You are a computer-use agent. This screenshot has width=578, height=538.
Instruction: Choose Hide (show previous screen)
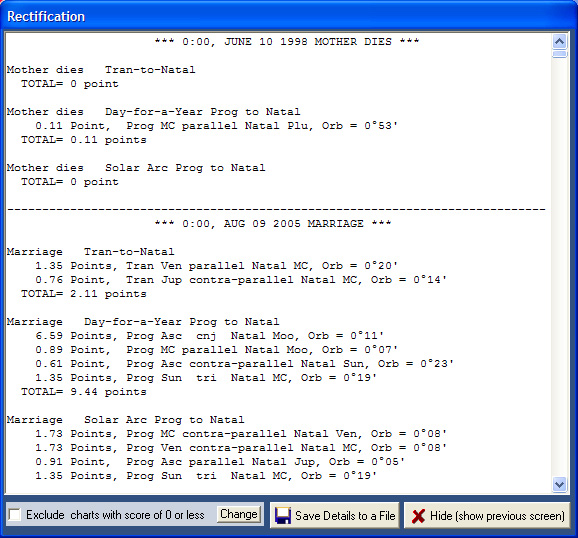coord(487,516)
